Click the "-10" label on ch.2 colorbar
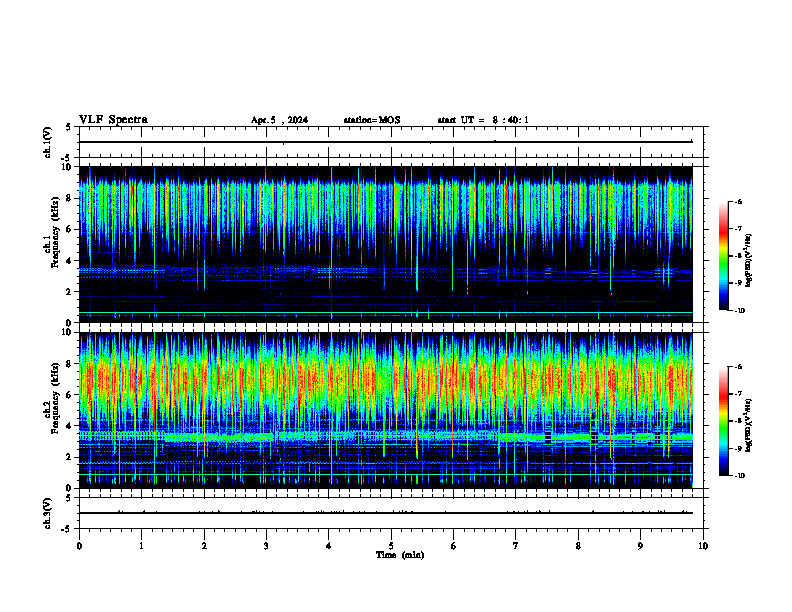The width and height of the screenshot is (792, 612). pos(740,476)
